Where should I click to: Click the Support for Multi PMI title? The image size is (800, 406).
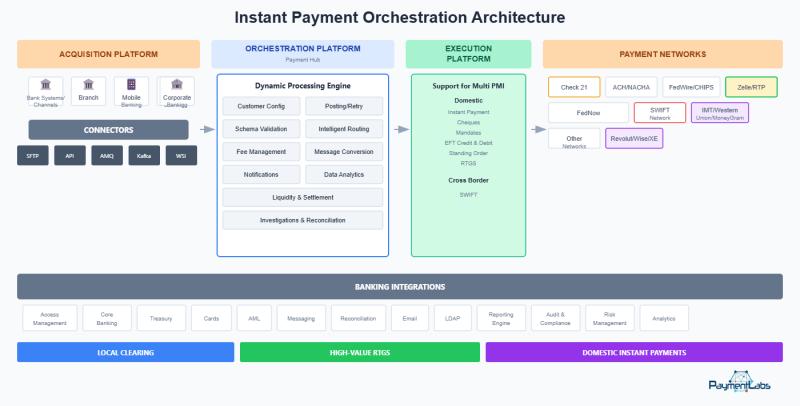468,86
